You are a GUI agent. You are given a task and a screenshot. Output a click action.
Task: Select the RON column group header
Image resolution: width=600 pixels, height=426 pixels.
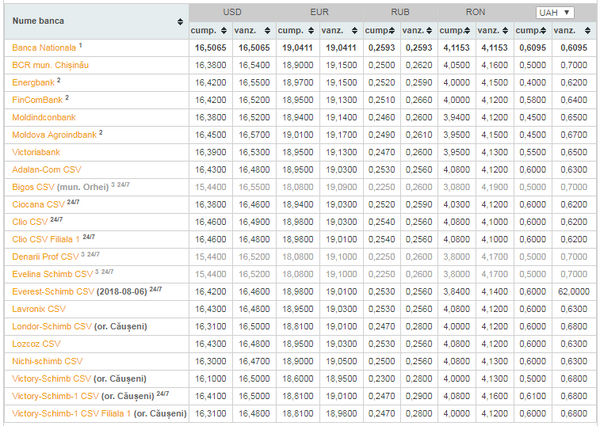pyautogui.click(x=476, y=12)
